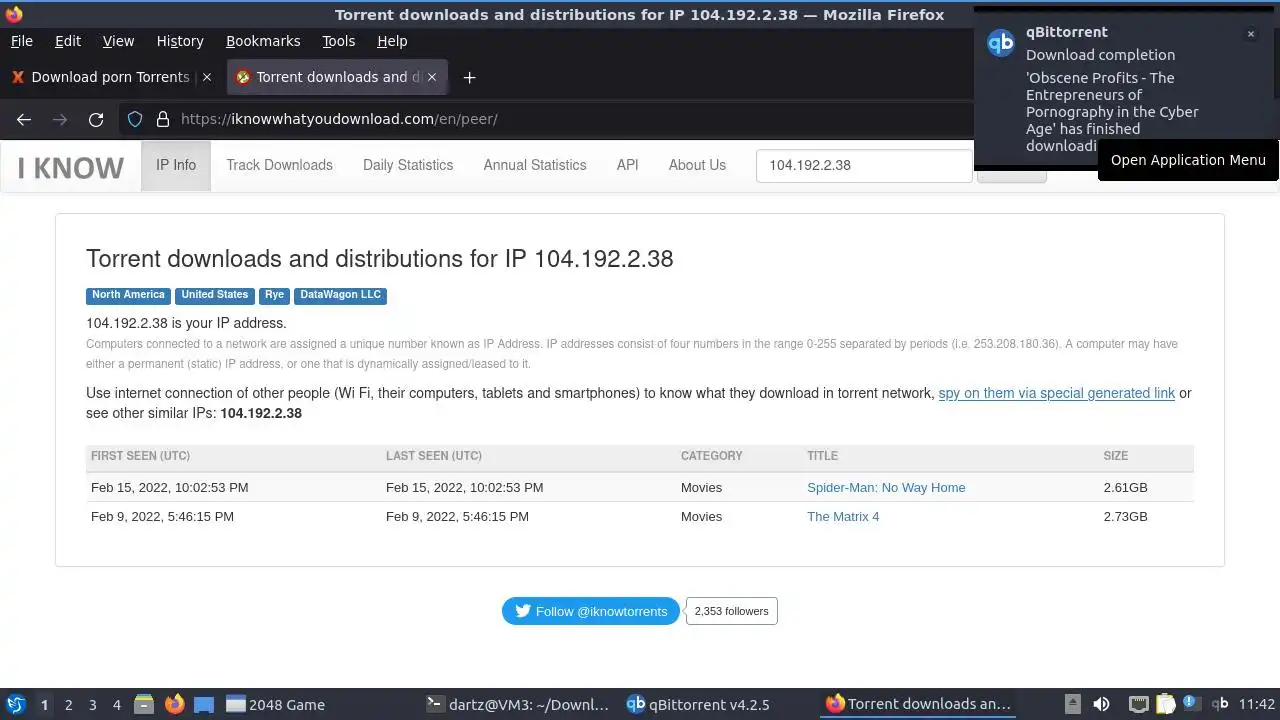Image resolution: width=1280 pixels, height=720 pixels.
Task: Open the API page link
Action: 627,165
